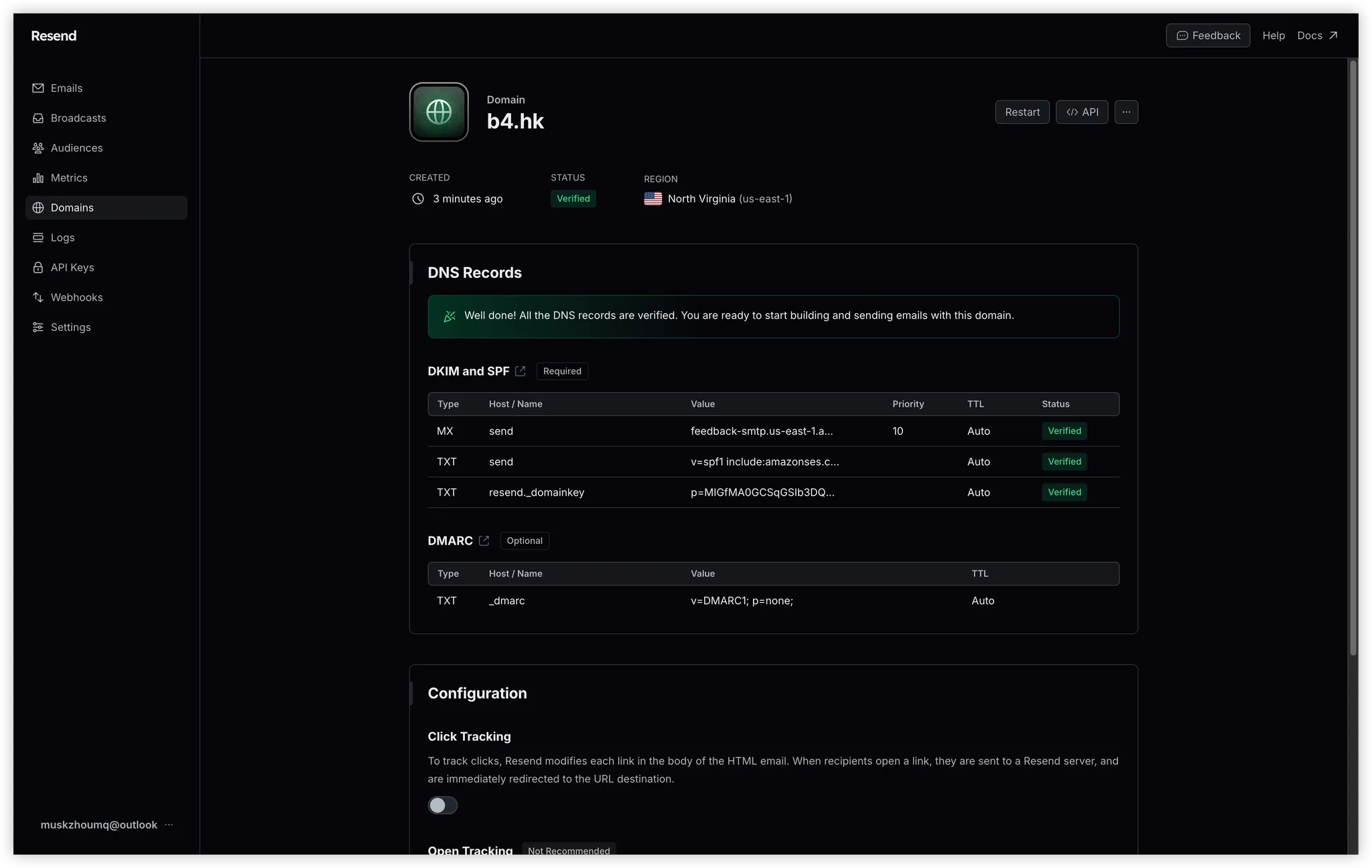1372x868 pixels.
Task: Enable the Click Tracking toggle
Action: coord(443,805)
